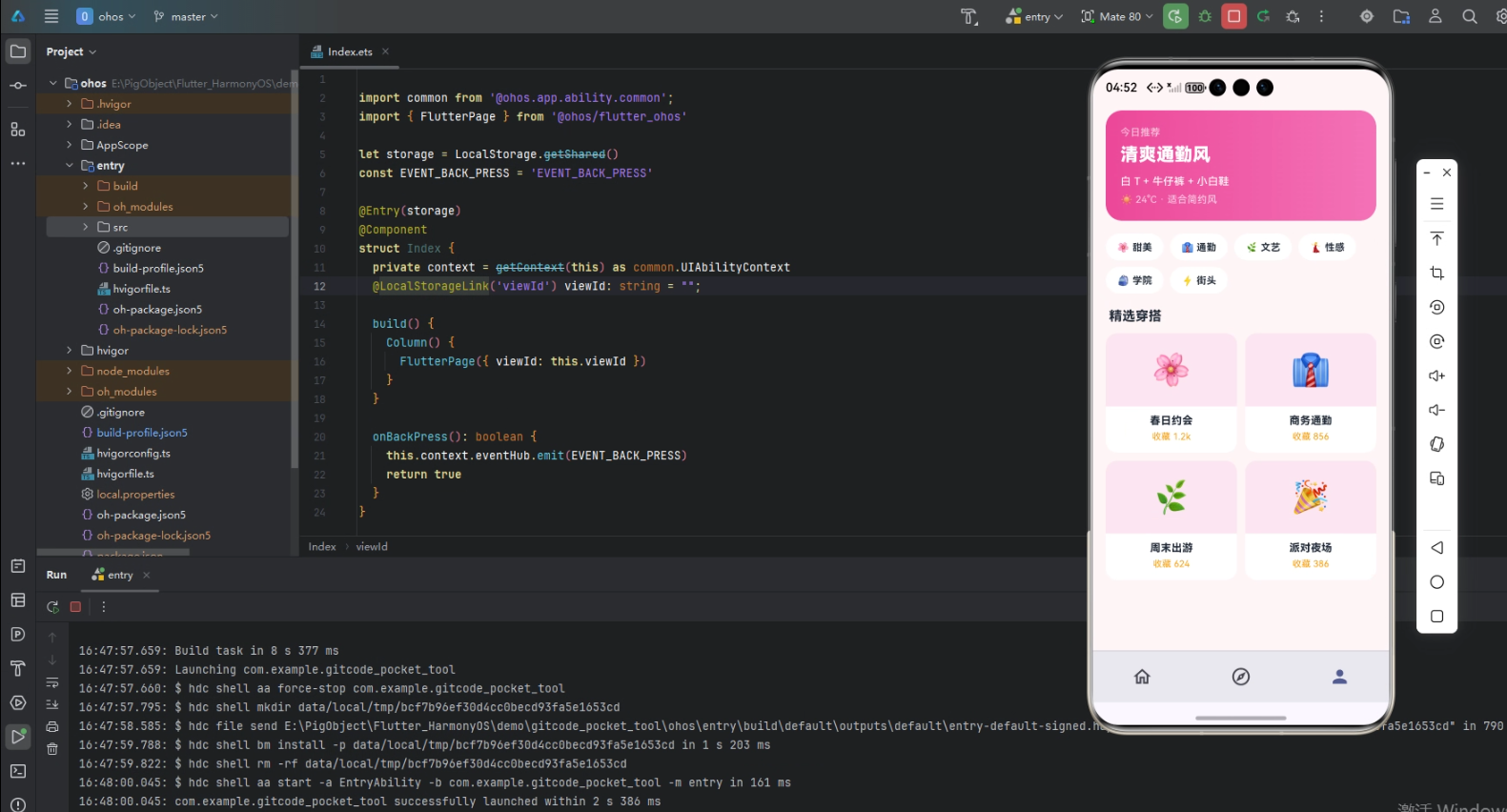The image size is (1507, 812).
Task: Tap the home tab in app
Action: (x=1142, y=677)
